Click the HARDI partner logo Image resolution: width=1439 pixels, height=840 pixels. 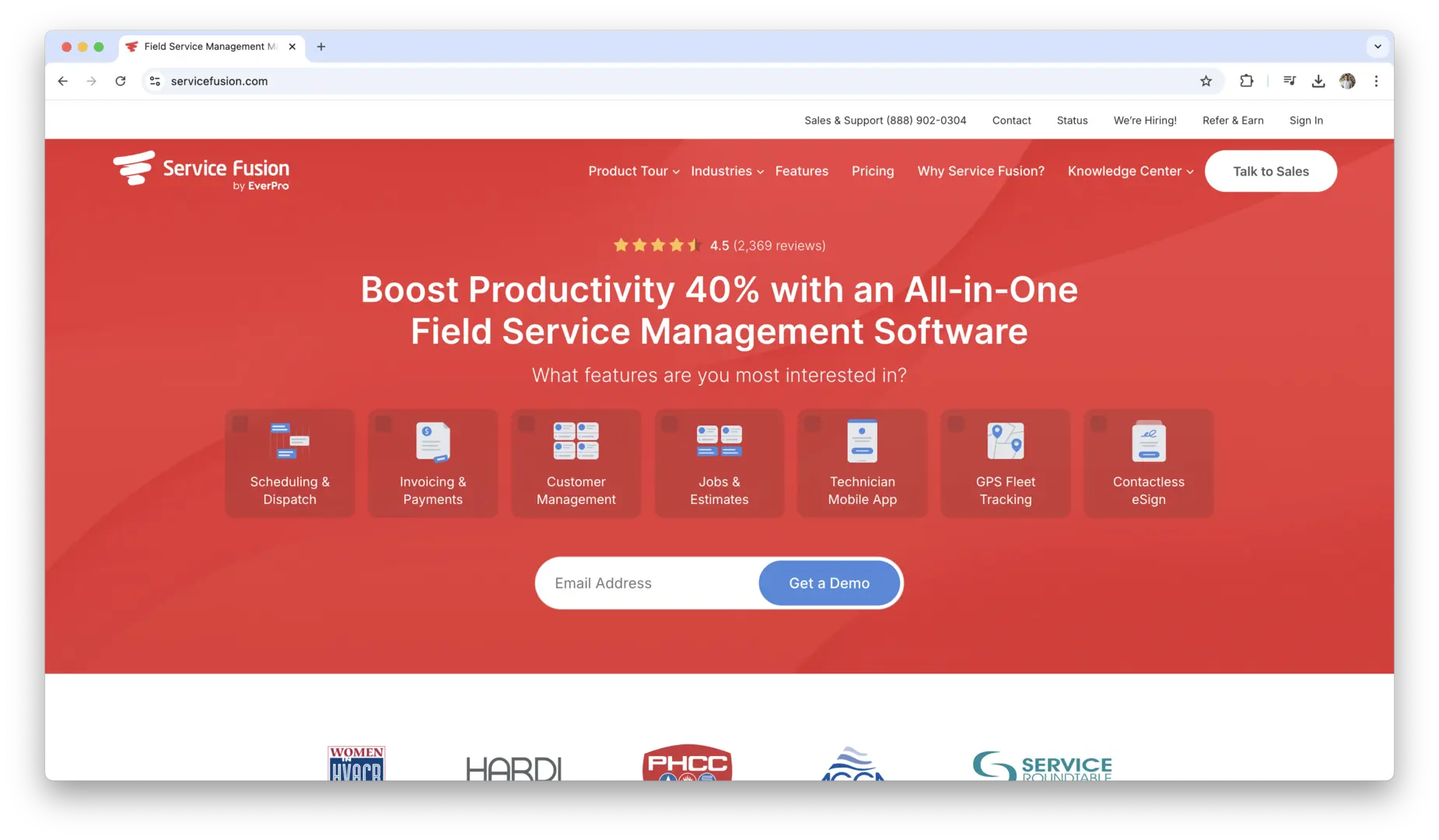tap(513, 768)
